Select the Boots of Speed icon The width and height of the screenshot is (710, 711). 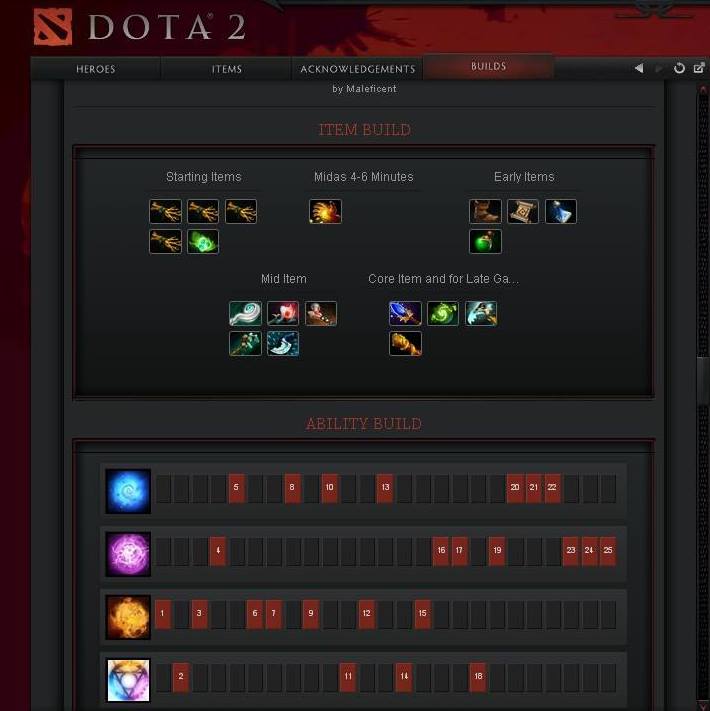coord(485,211)
